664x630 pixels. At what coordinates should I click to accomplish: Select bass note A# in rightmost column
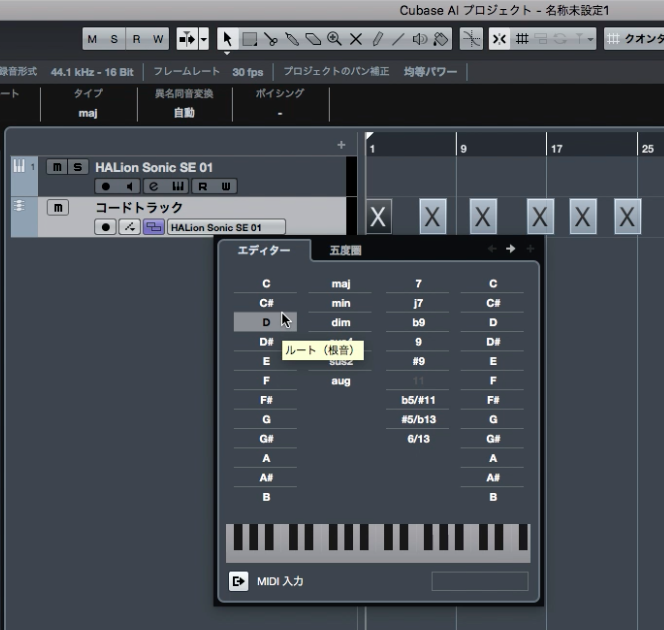pyautogui.click(x=492, y=478)
